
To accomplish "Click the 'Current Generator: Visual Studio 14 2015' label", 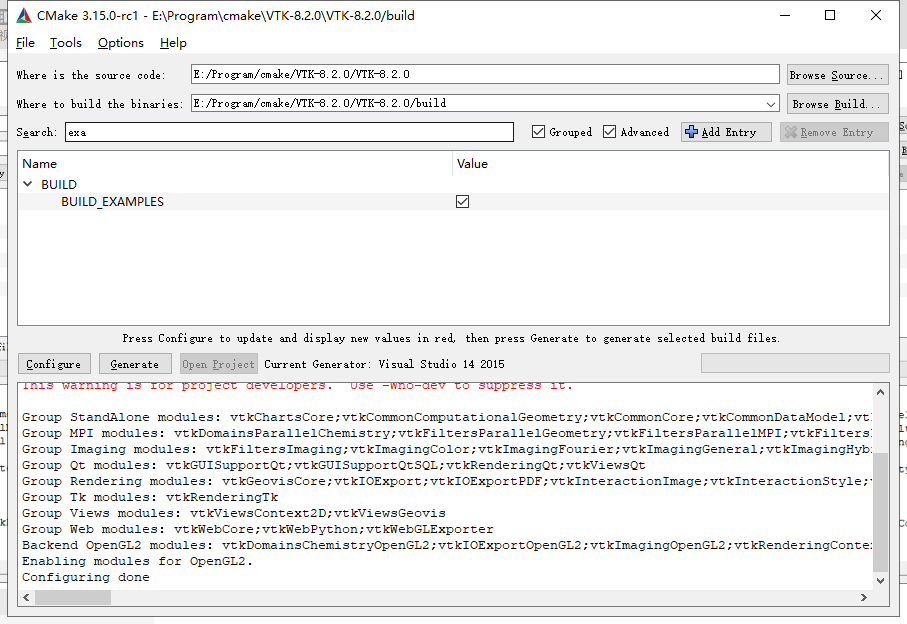I will (384, 364).
